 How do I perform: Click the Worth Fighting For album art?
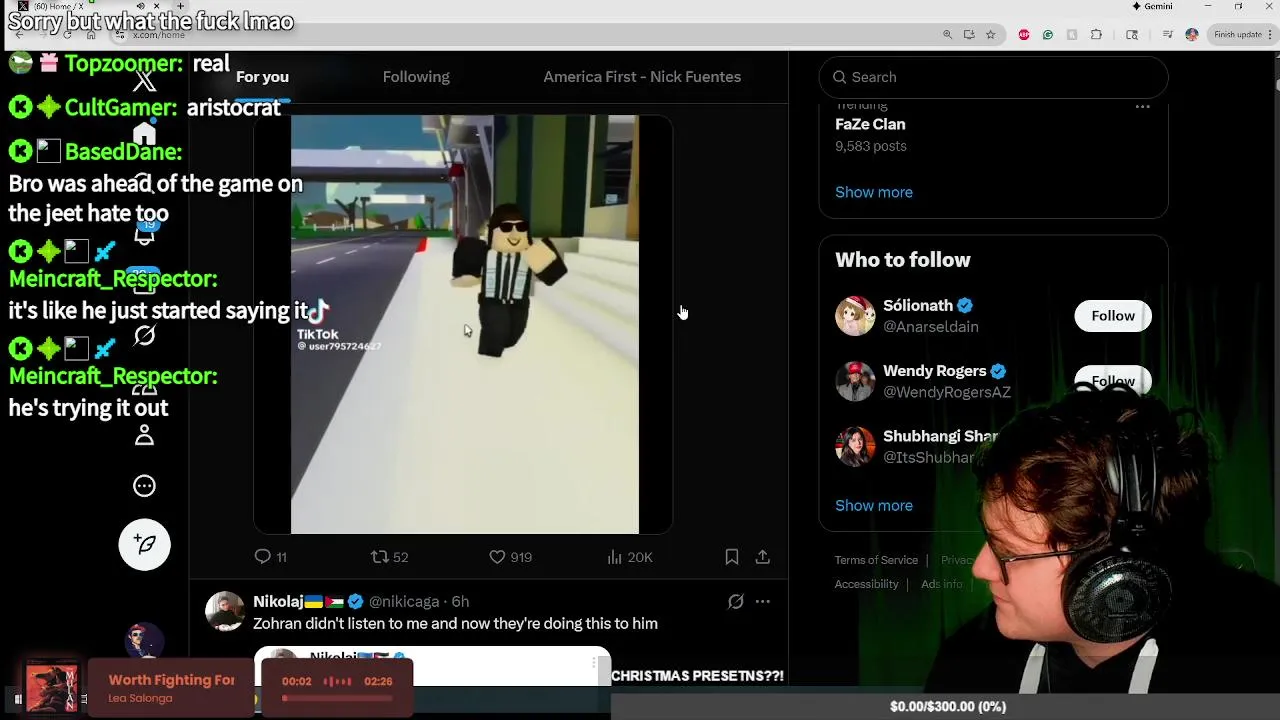click(x=52, y=688)
